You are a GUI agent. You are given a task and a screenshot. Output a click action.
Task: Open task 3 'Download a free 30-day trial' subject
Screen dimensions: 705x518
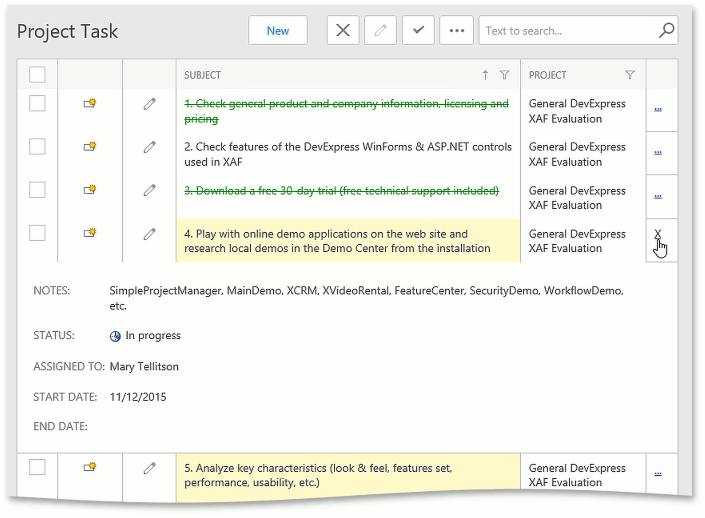click(342, 191)
